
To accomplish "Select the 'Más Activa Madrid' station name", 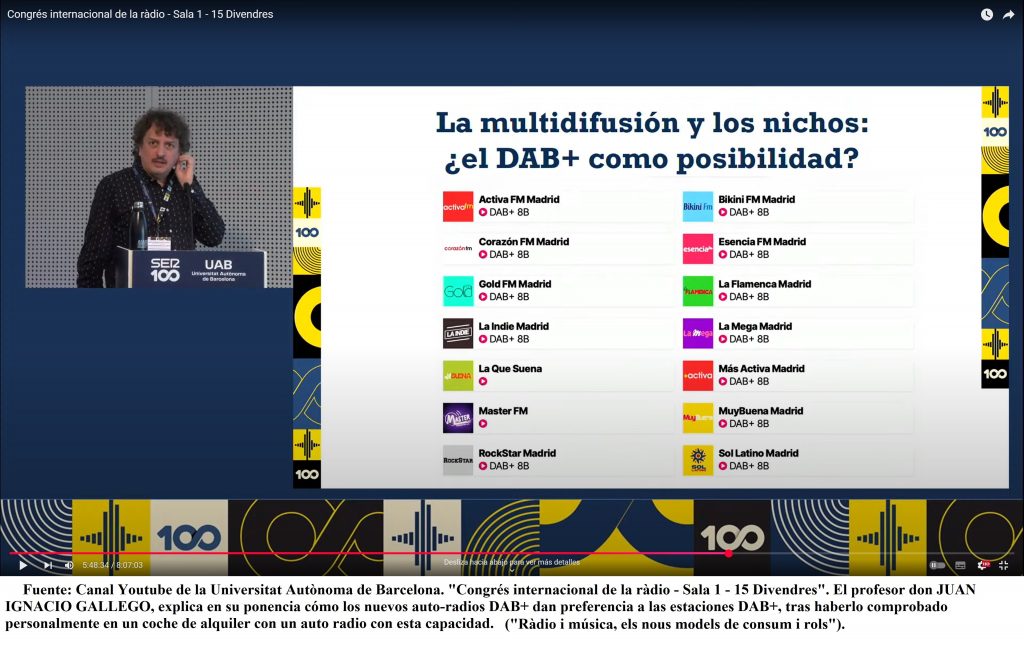I will pos(761,368).
